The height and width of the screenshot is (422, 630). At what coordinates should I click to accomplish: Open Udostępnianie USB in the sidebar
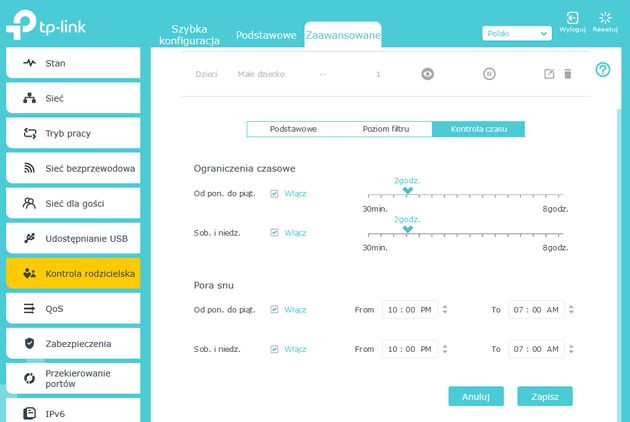73,238
